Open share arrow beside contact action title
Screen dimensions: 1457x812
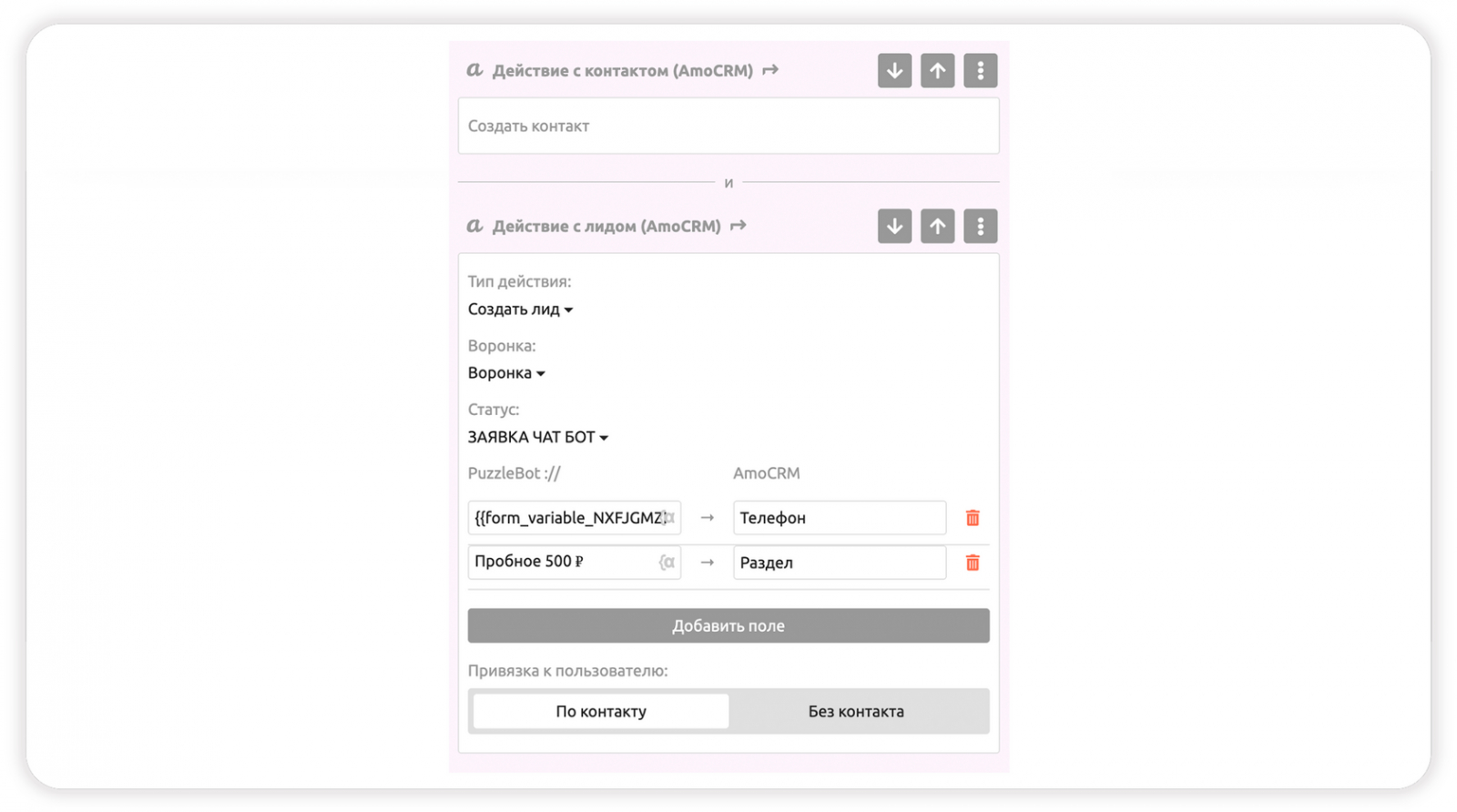point(770,70)
